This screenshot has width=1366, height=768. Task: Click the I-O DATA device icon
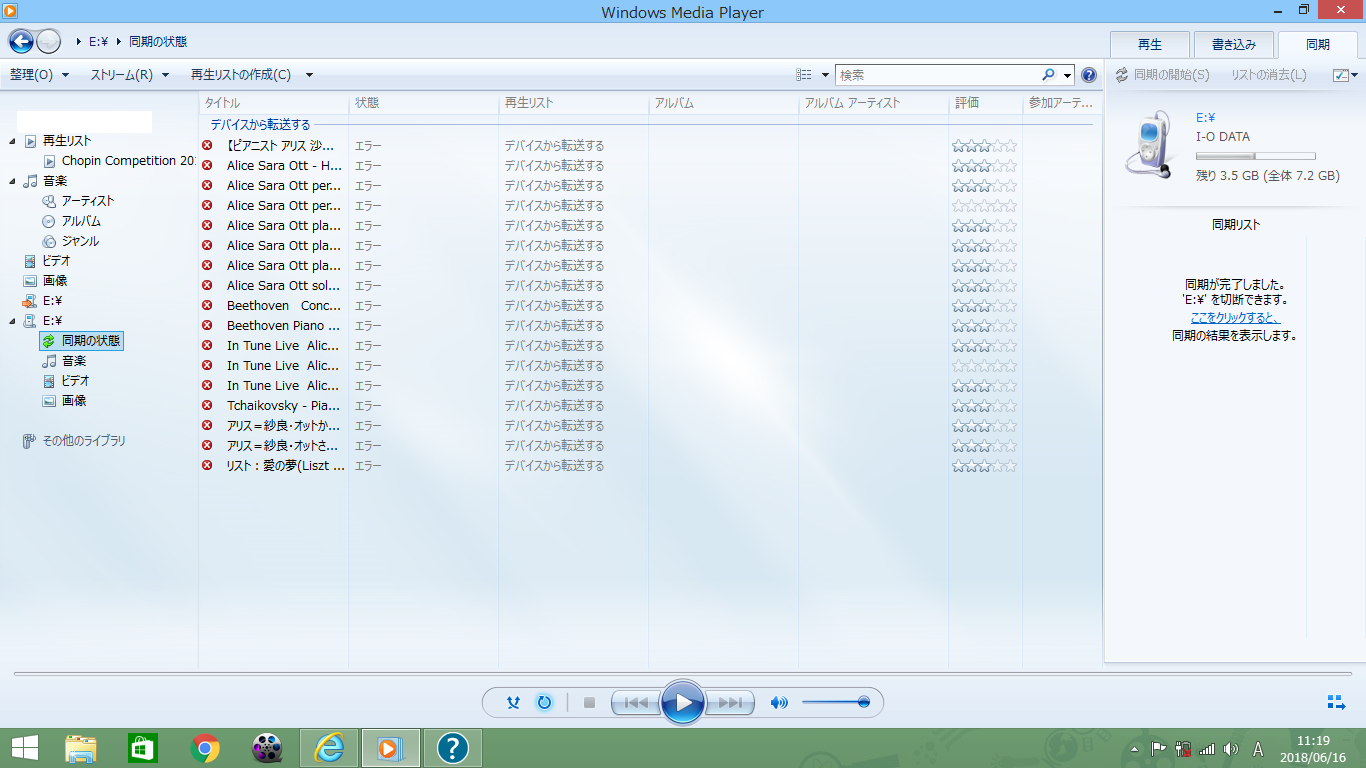[x=1148, y=144]
